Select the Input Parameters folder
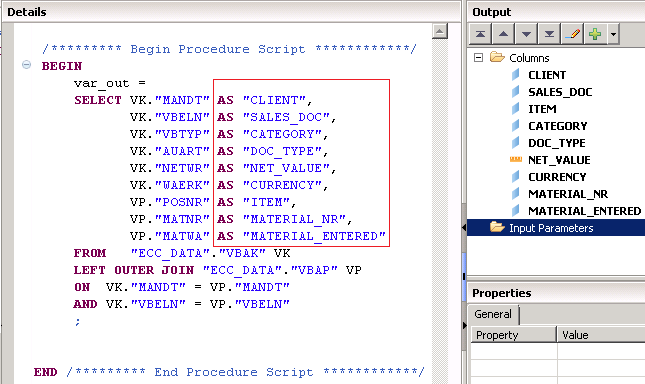This screenshot has width=645, height=384. pyautogui.click(x=551, y=228)
